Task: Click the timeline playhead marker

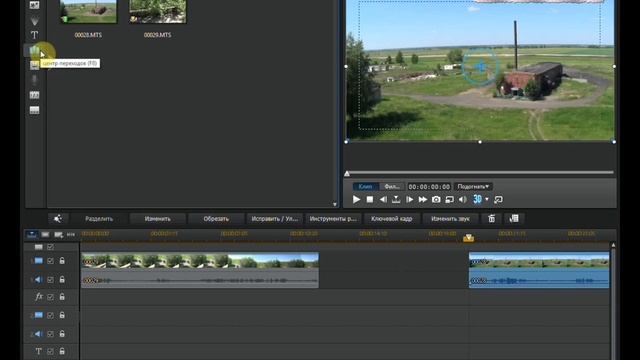Action: point(469,238)
